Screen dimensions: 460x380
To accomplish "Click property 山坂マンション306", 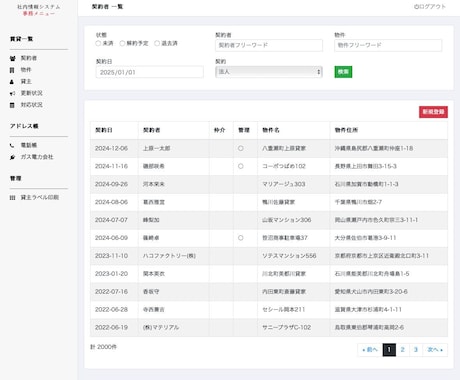I will point(287,220).
